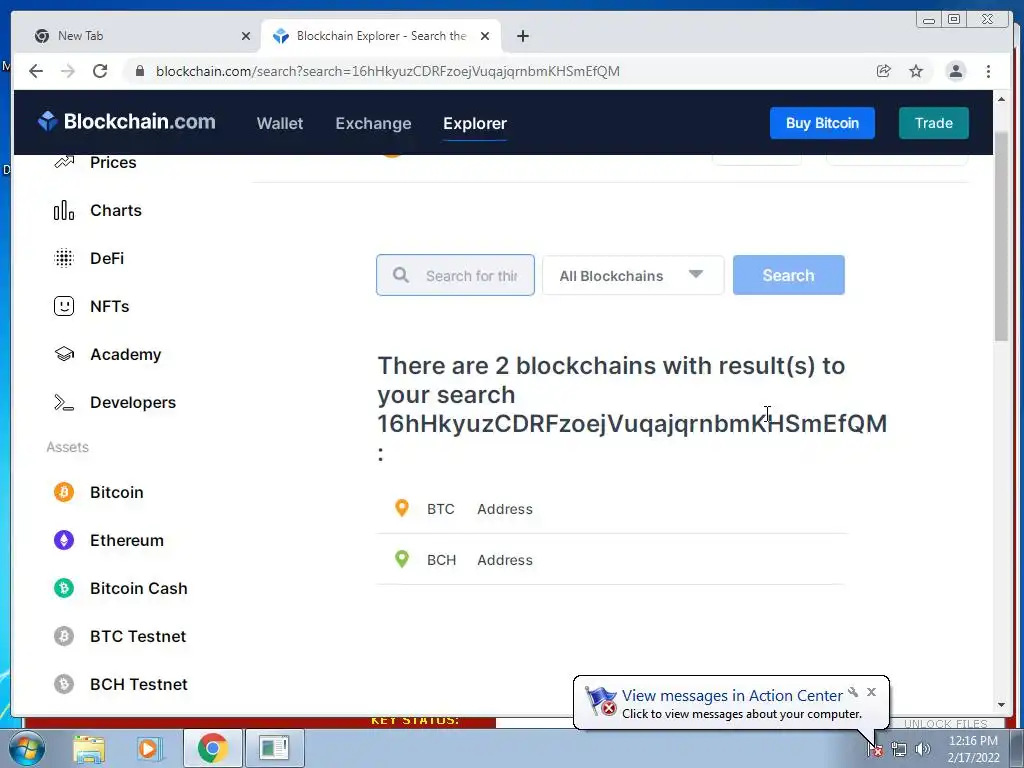Open the taskbar program window icon
This screenshot has height=768, width=1024.
pos(274,748)
